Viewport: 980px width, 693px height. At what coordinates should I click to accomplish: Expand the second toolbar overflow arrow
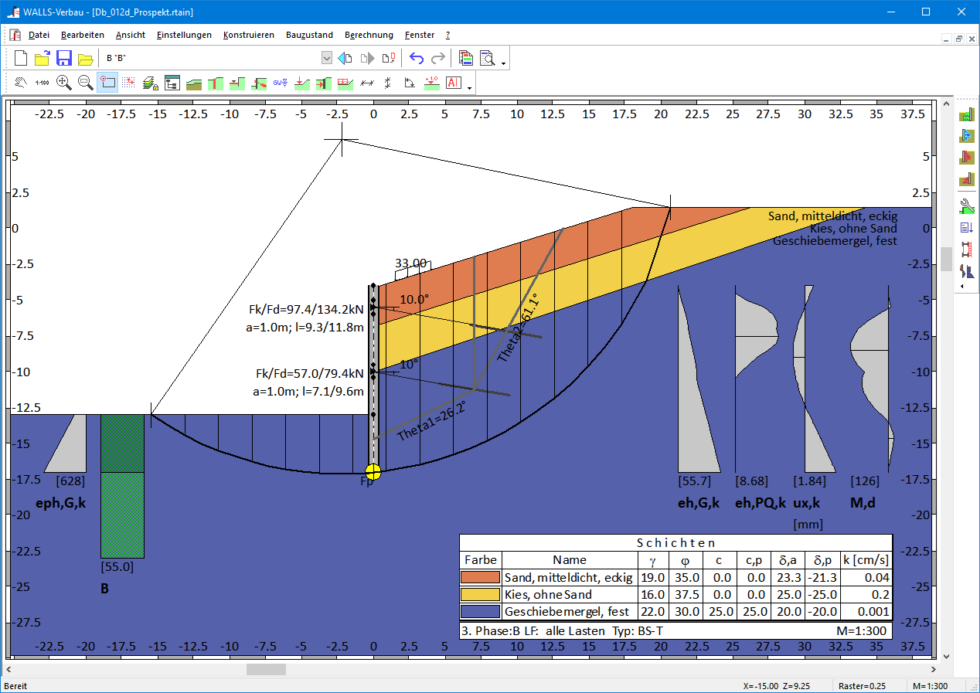pyautogui.click(x=470, y=87)
